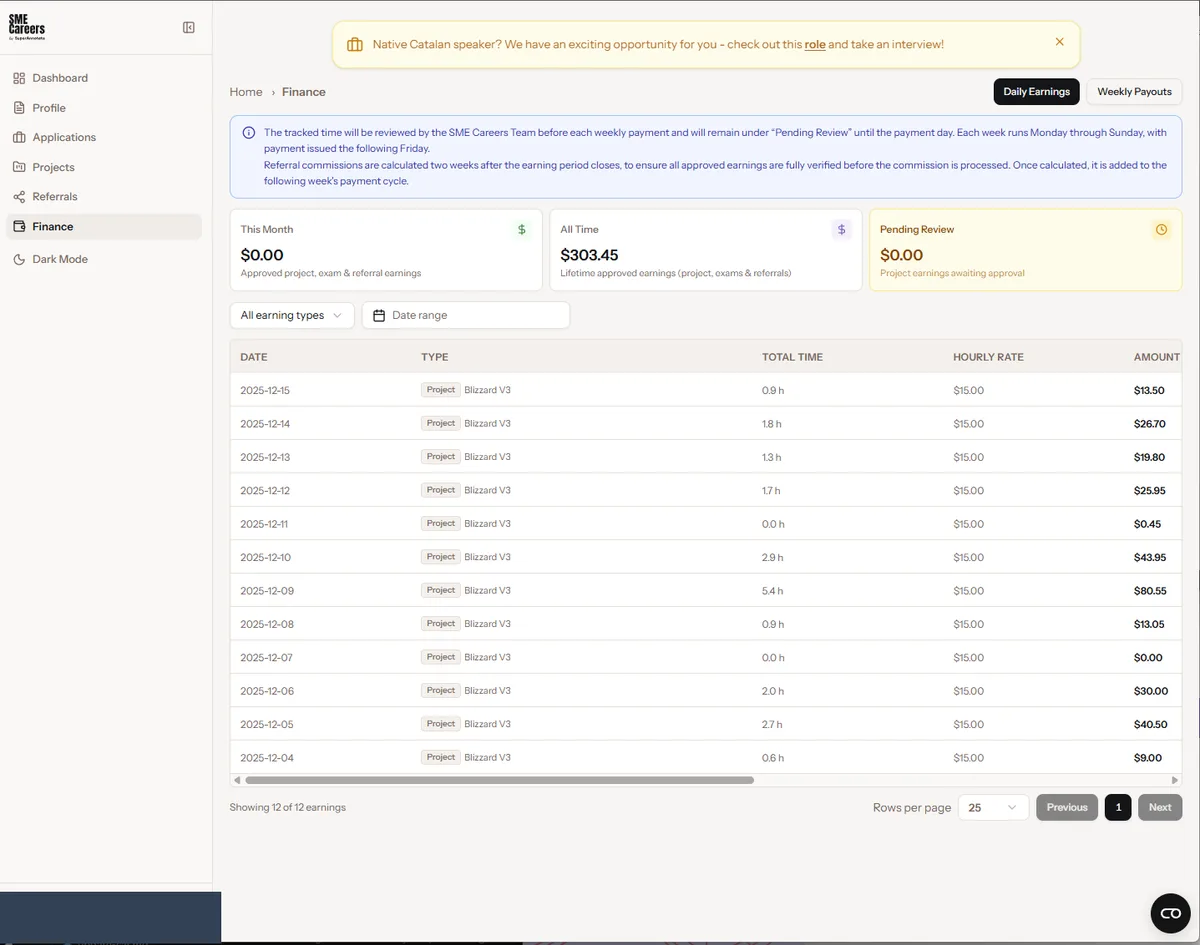Click Blizzard V3 in the 2025-12-06 row

pyautogui.click(x=487, y=691)
